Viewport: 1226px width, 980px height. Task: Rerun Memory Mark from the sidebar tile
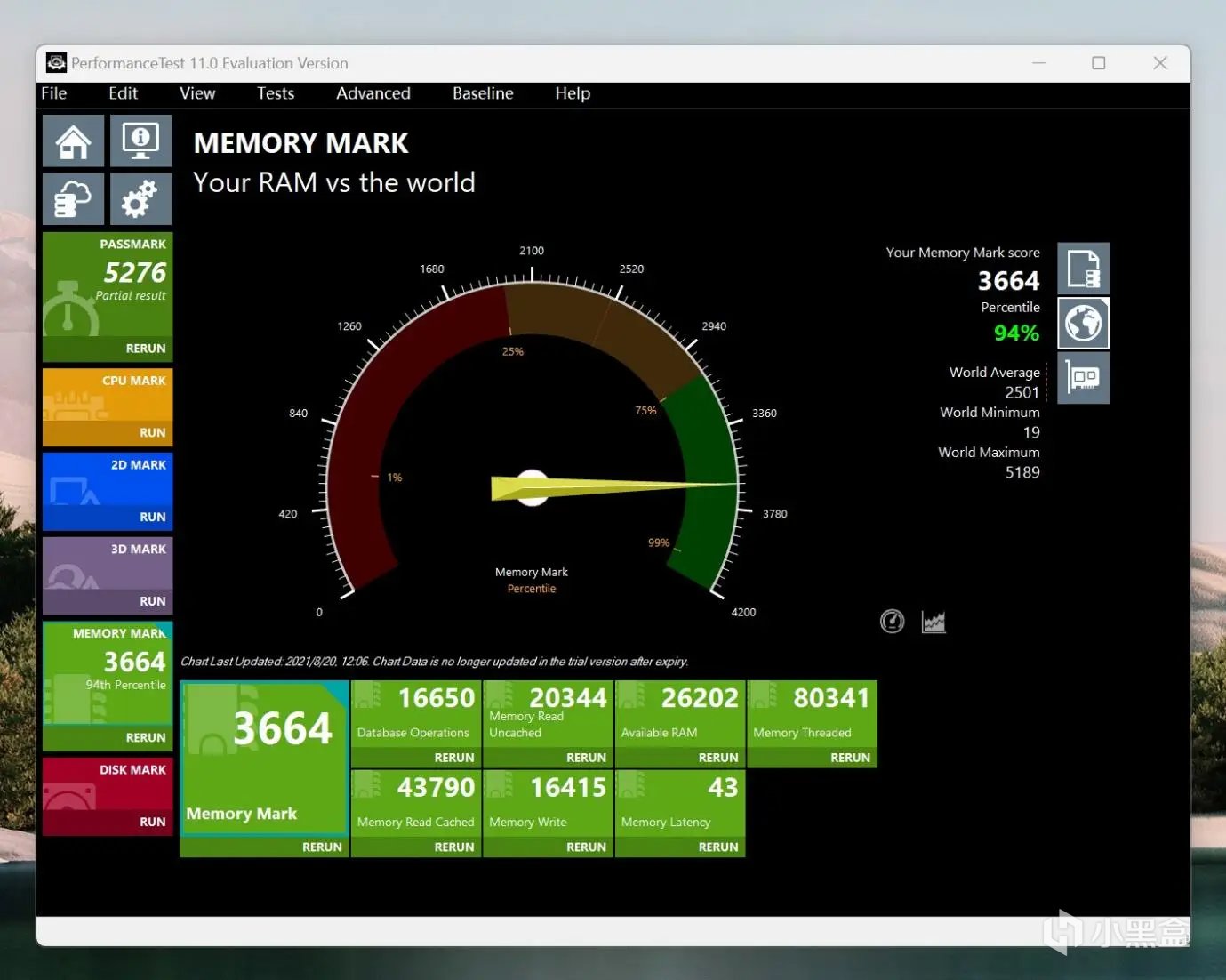146,737
